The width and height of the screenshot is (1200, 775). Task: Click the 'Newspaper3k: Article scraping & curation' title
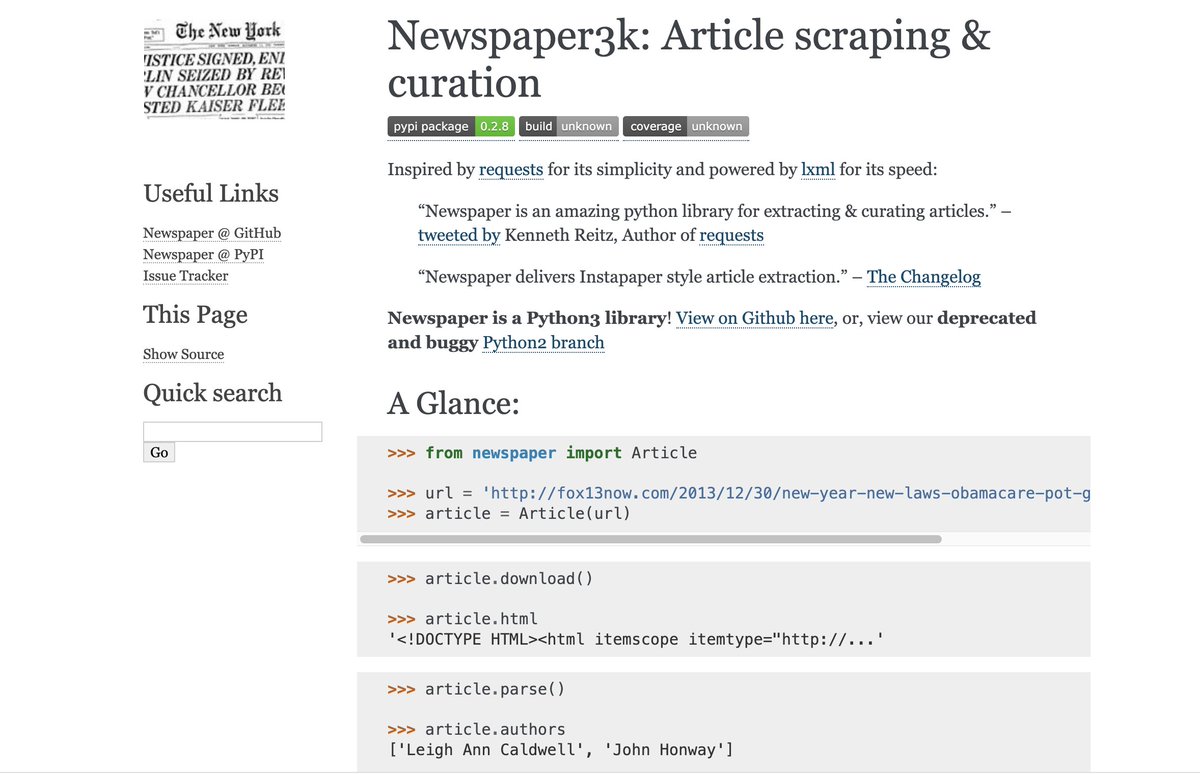point(689,59)
